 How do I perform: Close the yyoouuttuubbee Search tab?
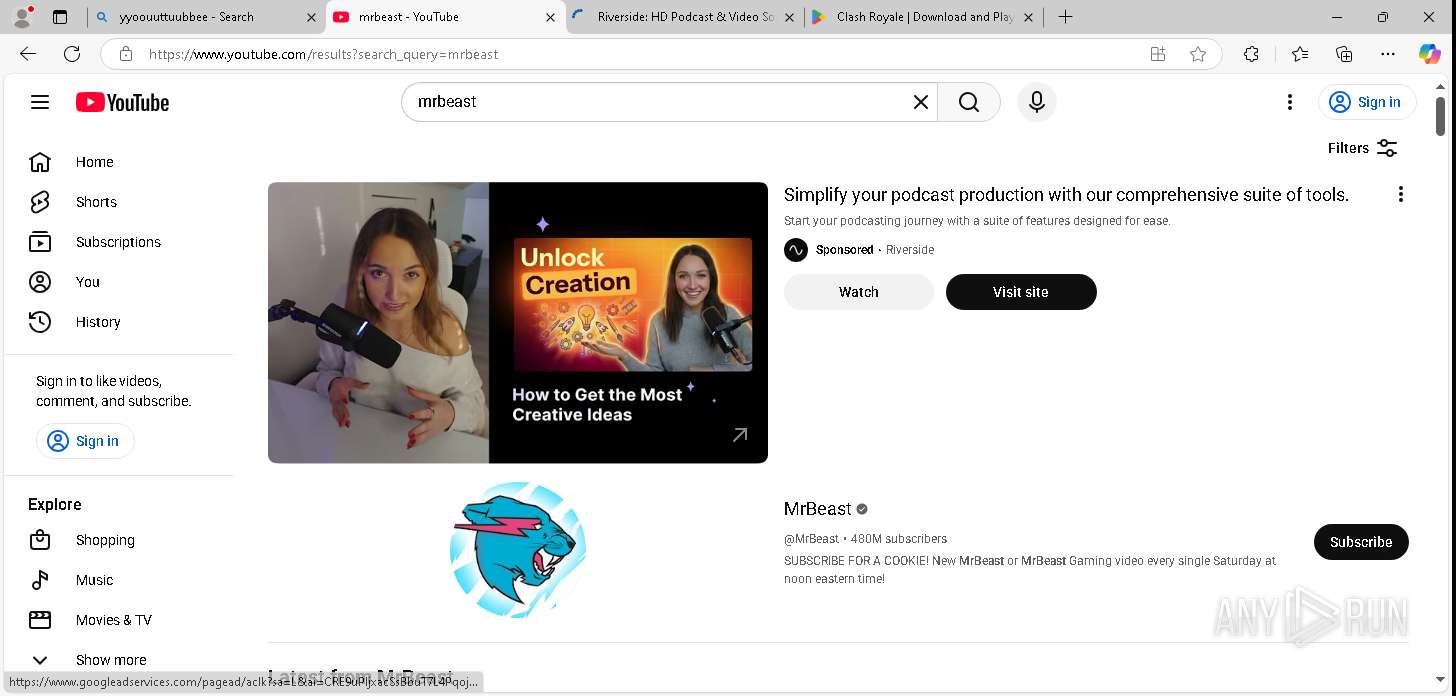pos(312,17)
